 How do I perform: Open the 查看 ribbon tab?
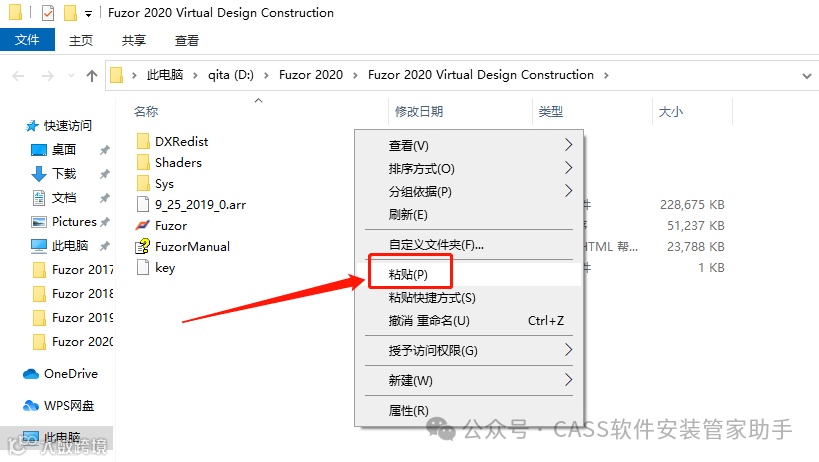tap(187, 40)
